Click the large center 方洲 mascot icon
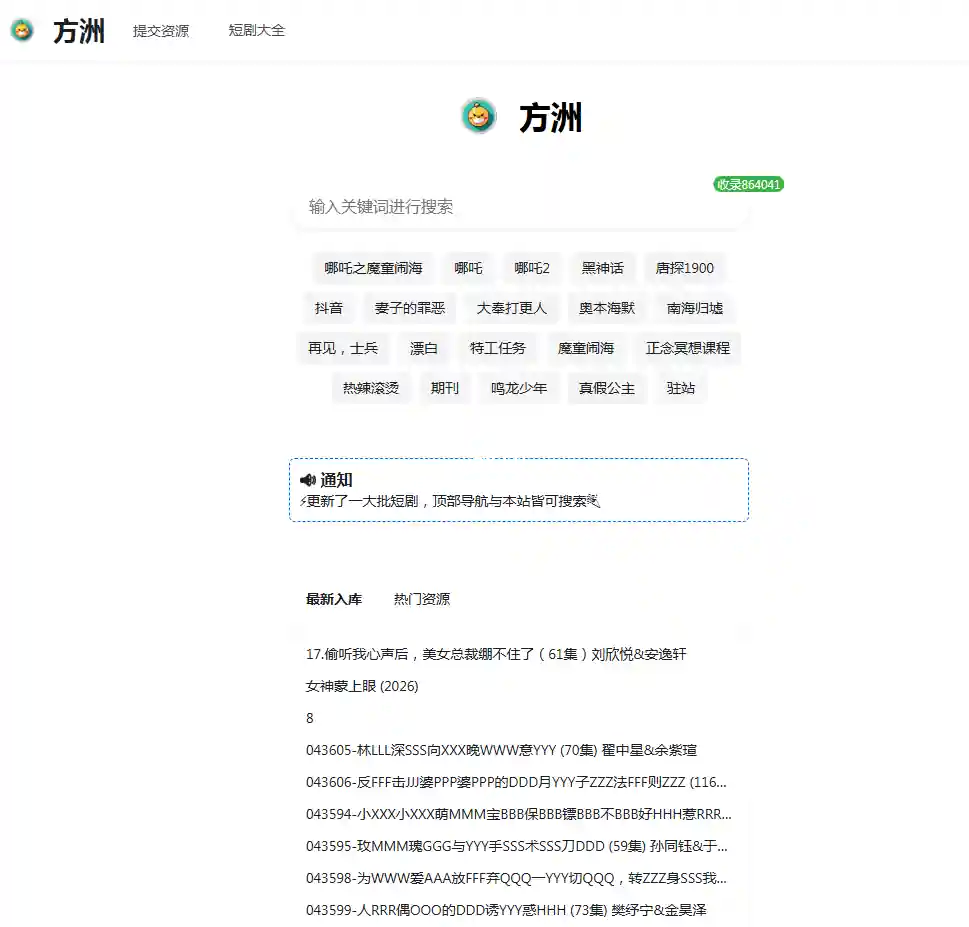This screenshot has width=969, height=927. (x=479, y=117)
